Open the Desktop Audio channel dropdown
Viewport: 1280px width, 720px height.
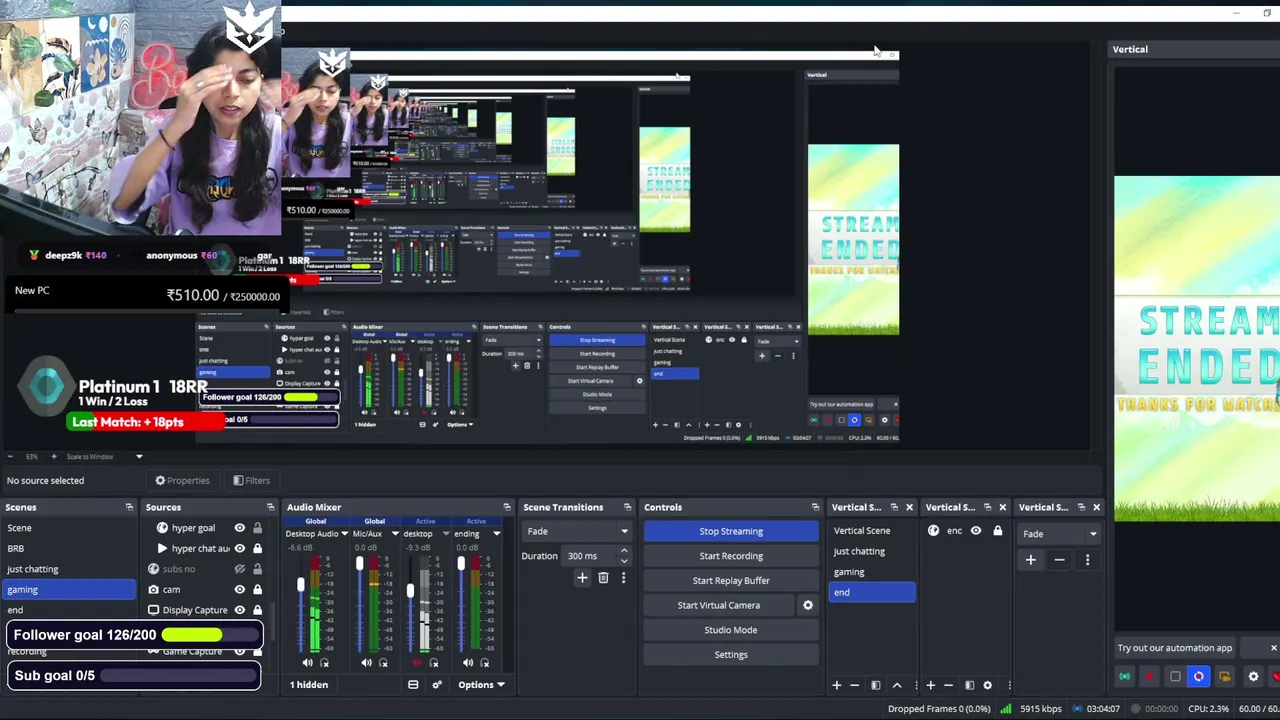345,534
